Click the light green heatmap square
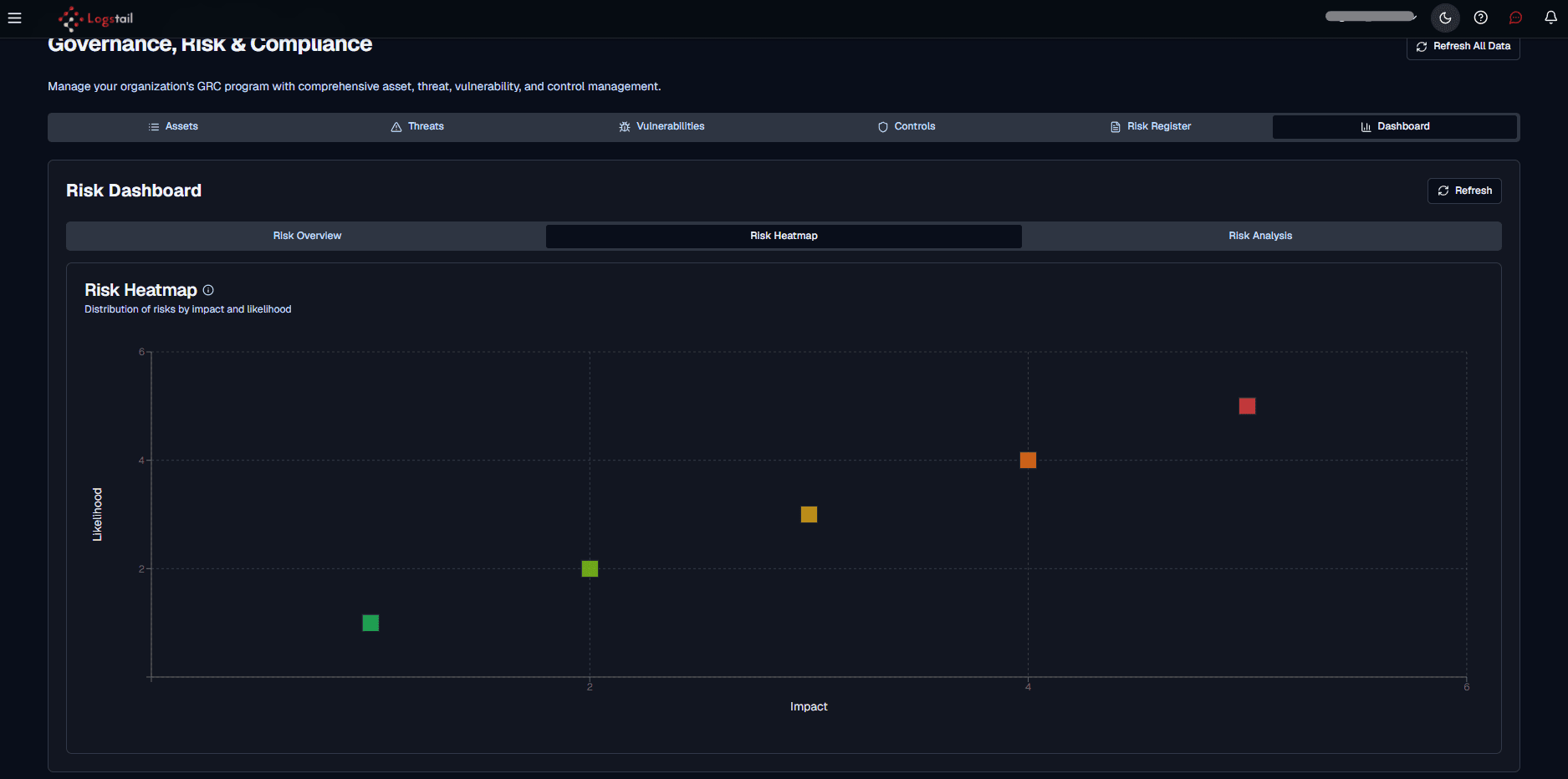The image size is (1568, 779). (590, 568)
